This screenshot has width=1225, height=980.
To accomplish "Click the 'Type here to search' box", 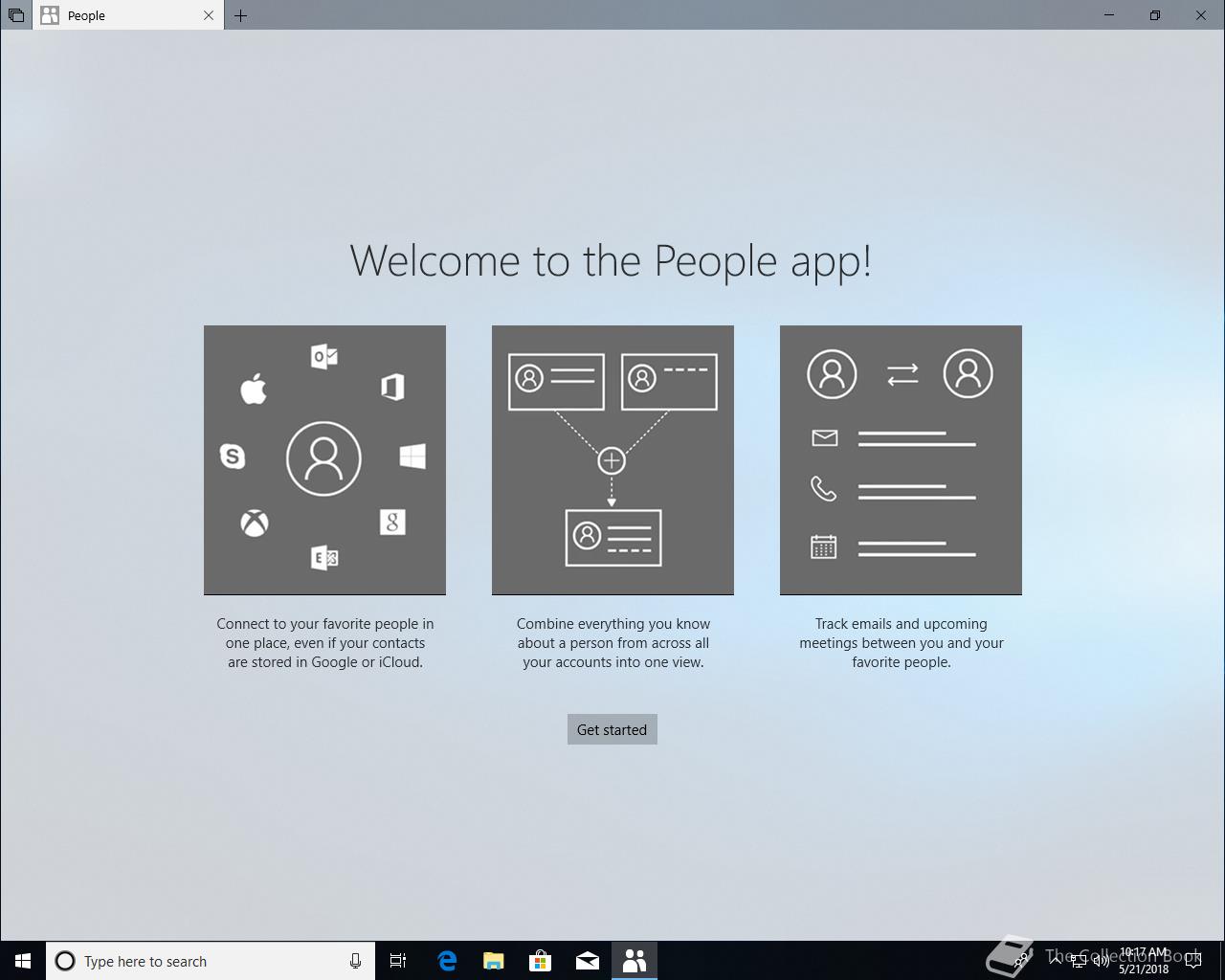I will point(210,961).
